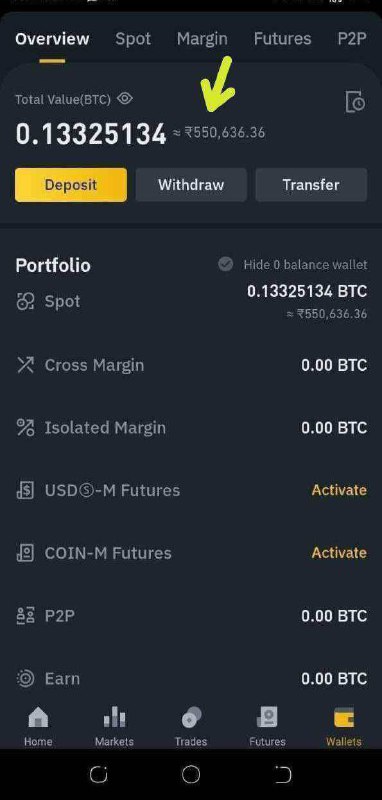Screen dimensions: 382x800
Task: Tap the COIN-M Futures icon
Action: (26, 553)
